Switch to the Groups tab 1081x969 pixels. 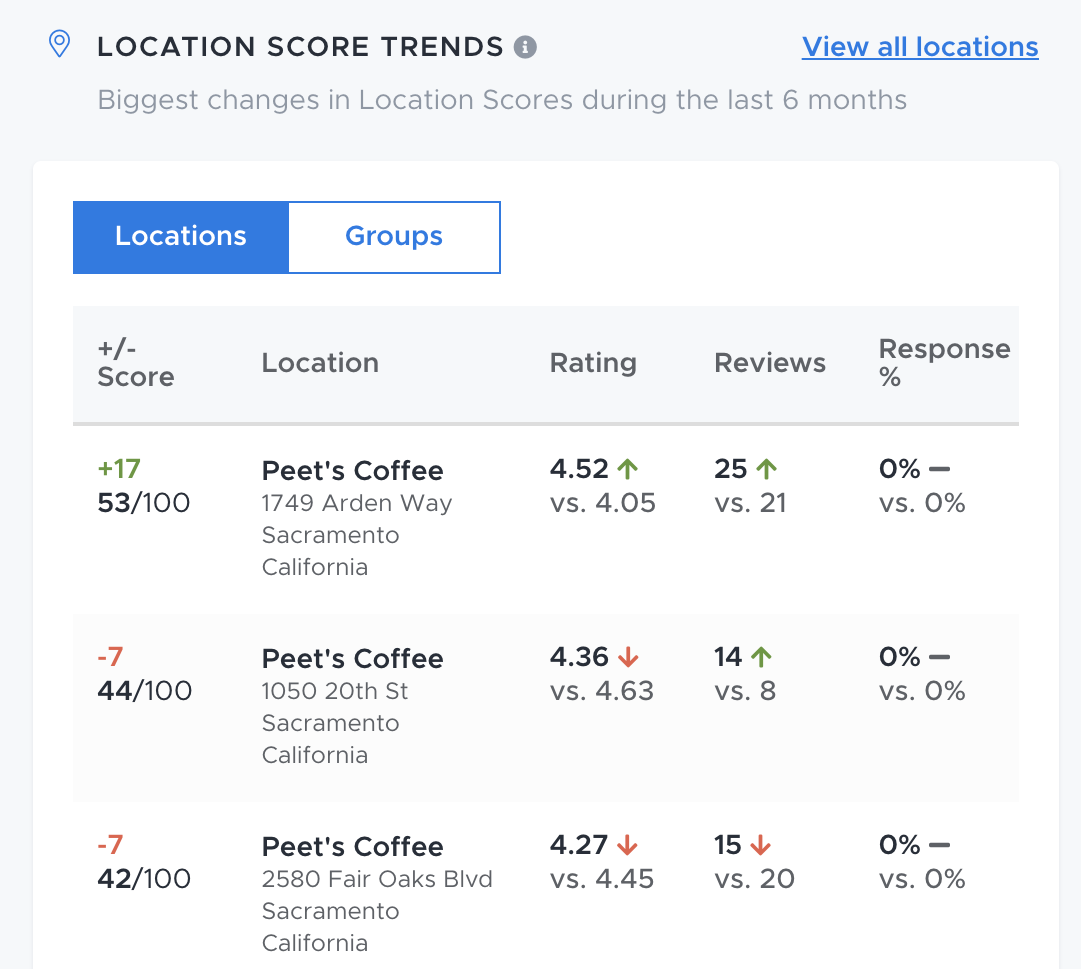click(x=394, y=237)
